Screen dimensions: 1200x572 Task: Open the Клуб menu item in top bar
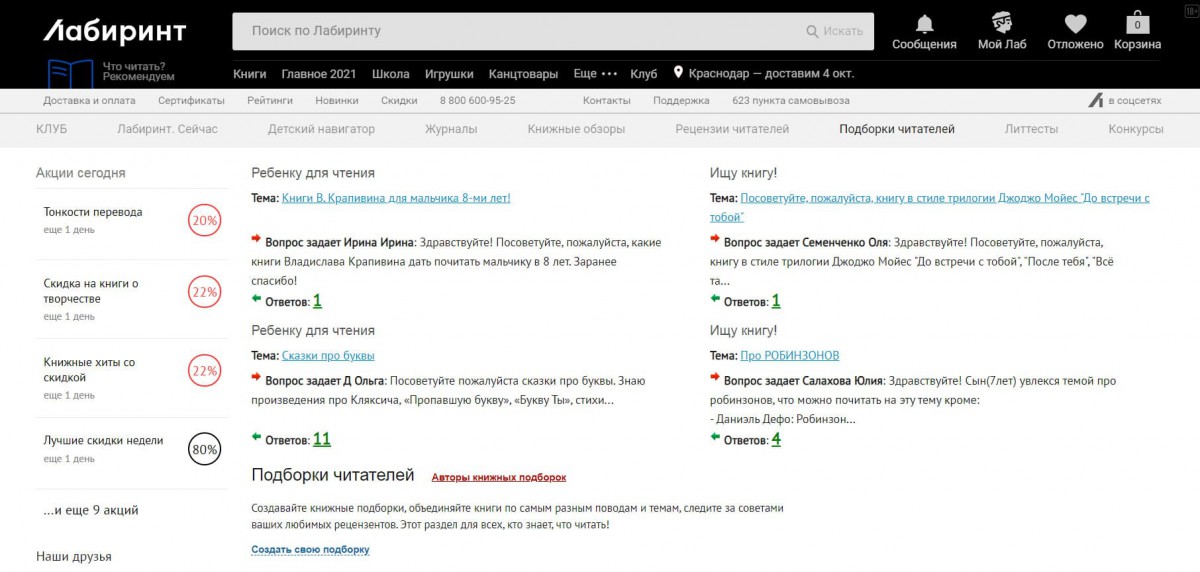[644, 74]
